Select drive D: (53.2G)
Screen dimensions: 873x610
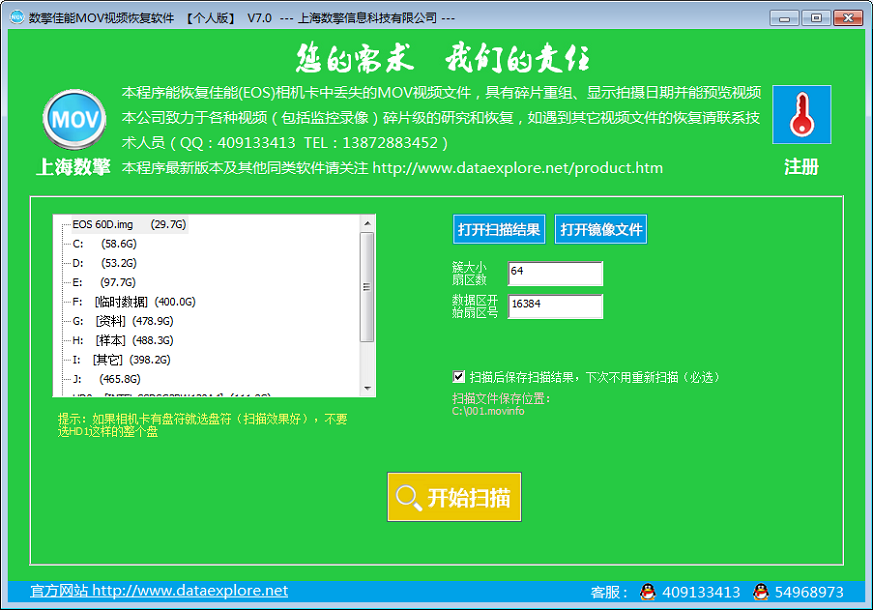pyautogui.click(x=105, y=263)
